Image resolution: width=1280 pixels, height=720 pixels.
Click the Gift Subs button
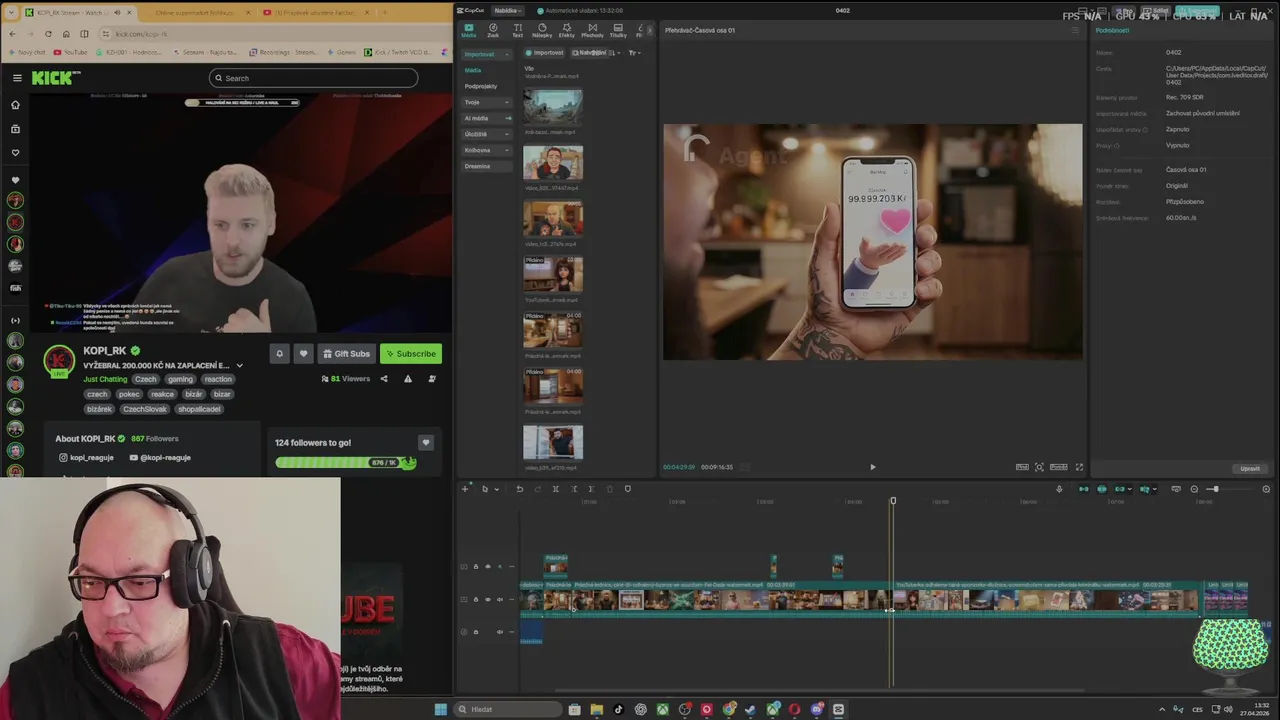tap(346, 353)
